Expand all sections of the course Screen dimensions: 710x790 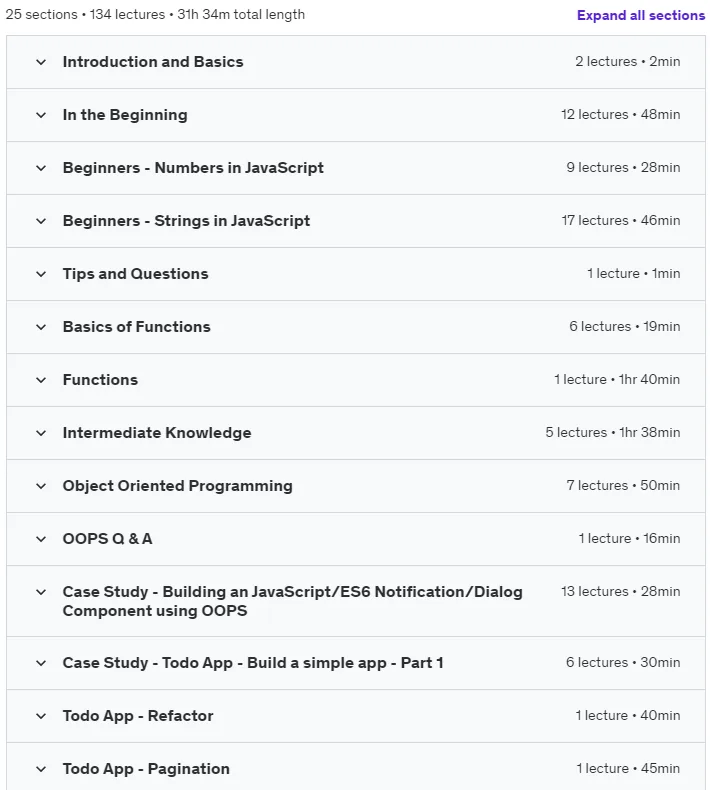click(640, 15)
